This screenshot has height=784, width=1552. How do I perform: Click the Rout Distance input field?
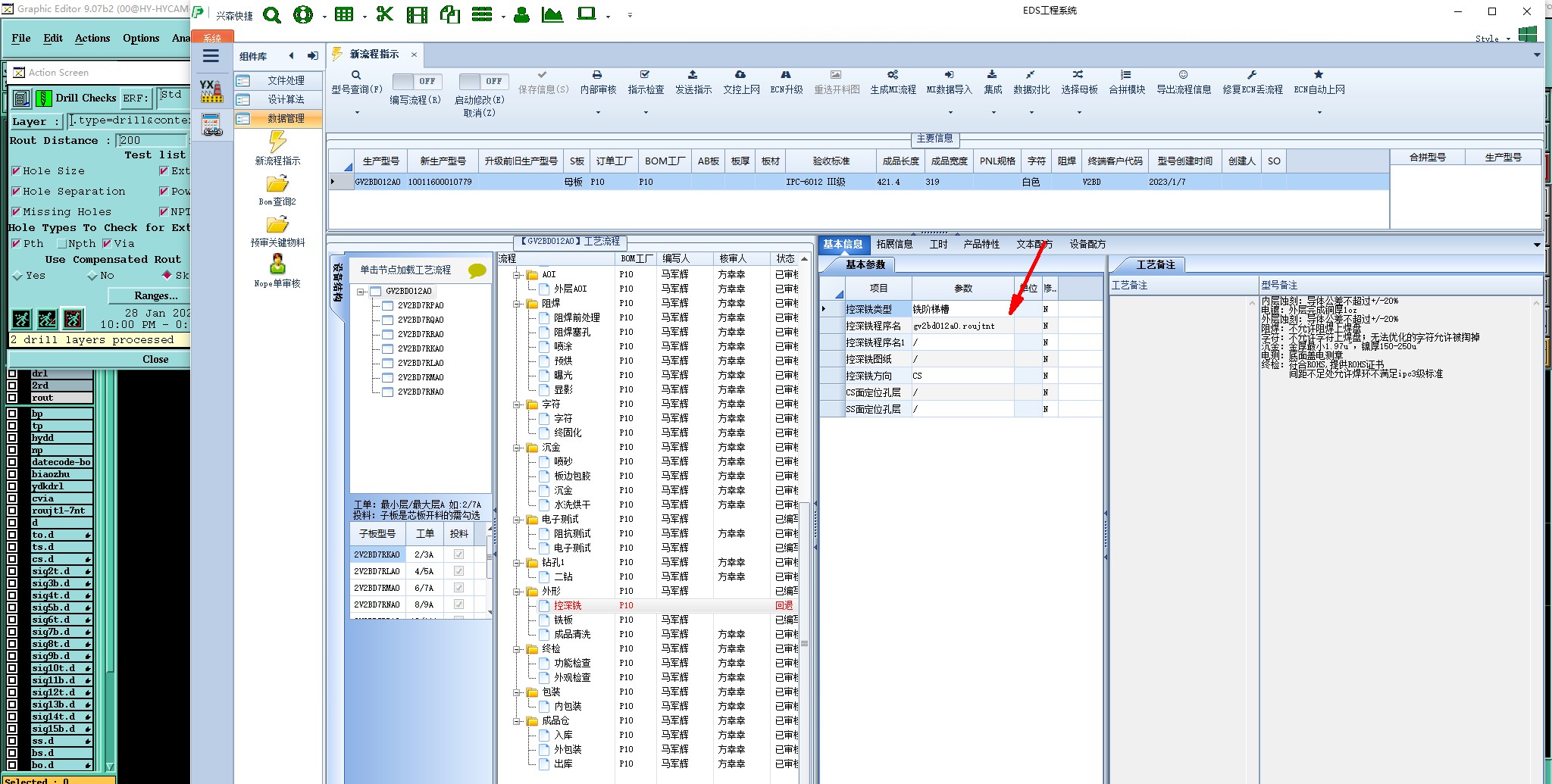(x=152, y=140)
